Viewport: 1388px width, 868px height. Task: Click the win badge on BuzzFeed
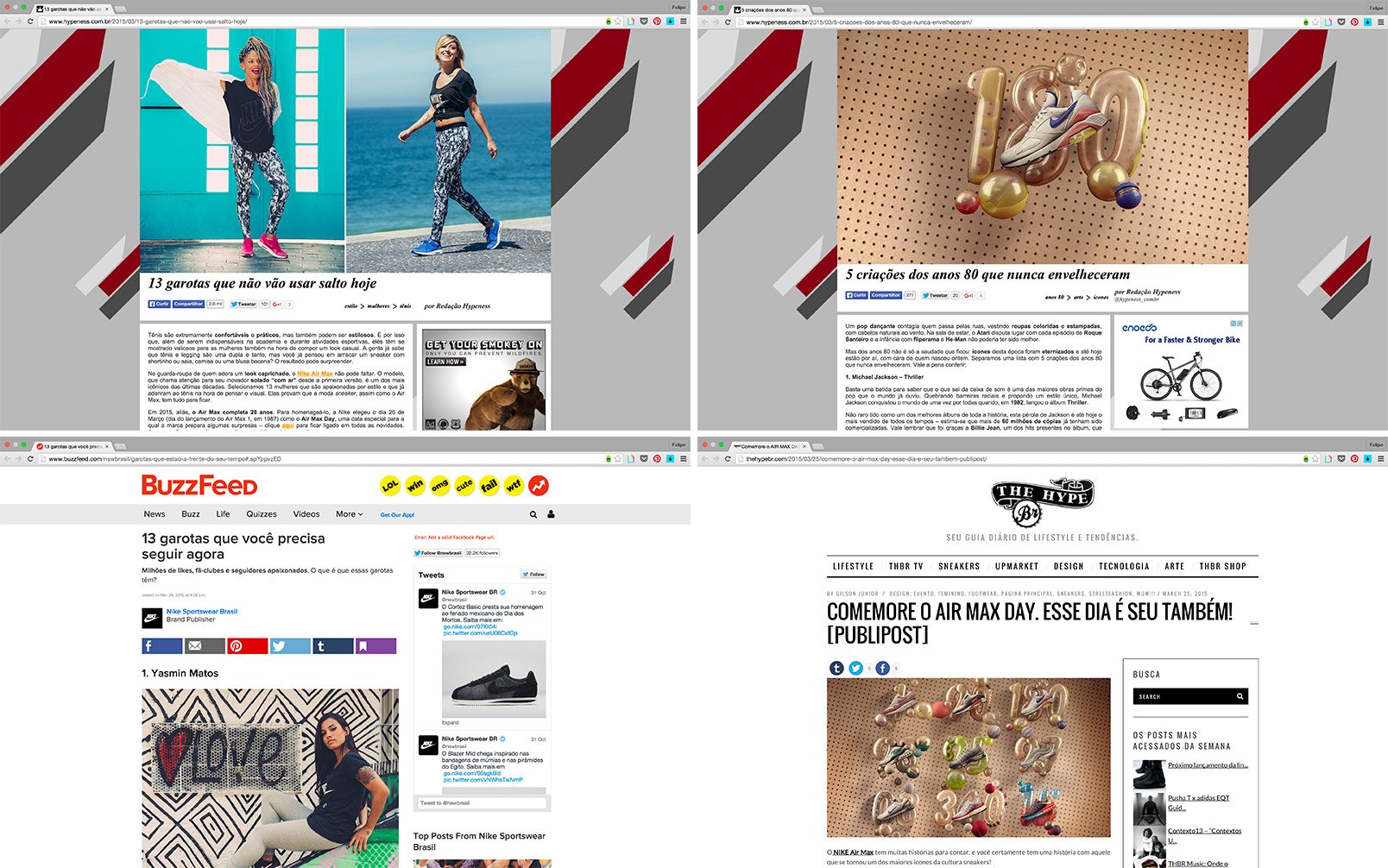[x=415, y=486]
